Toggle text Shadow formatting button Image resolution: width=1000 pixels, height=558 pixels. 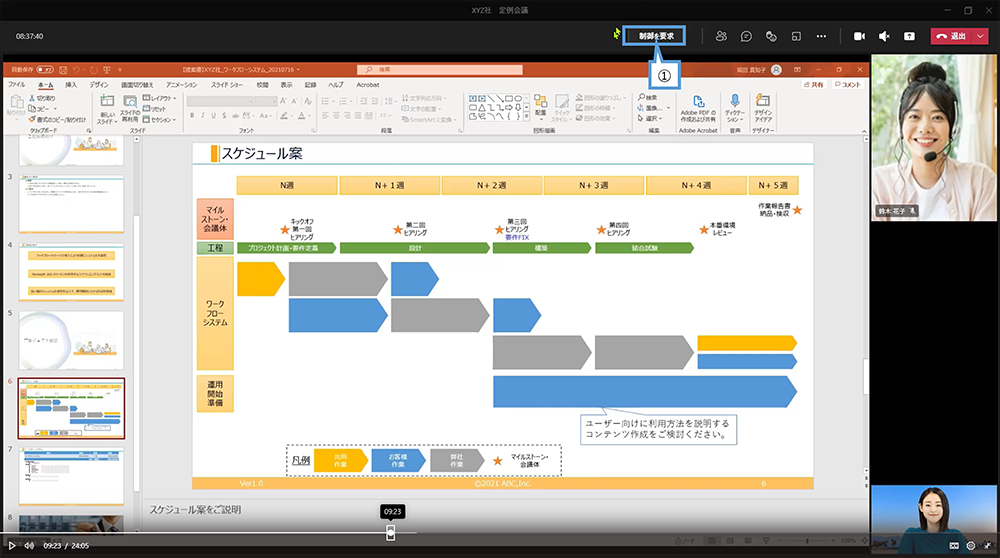click(224, 115)
